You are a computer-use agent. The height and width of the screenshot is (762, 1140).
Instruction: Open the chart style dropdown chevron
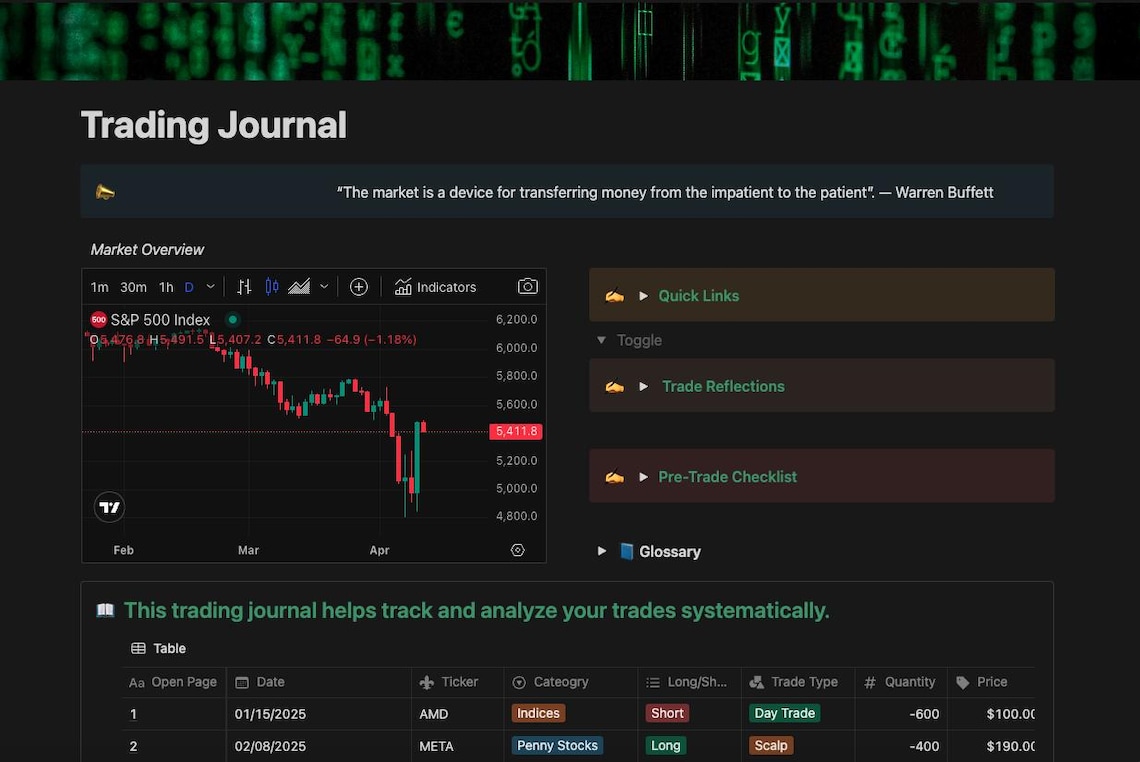click(x=322, y=287)
